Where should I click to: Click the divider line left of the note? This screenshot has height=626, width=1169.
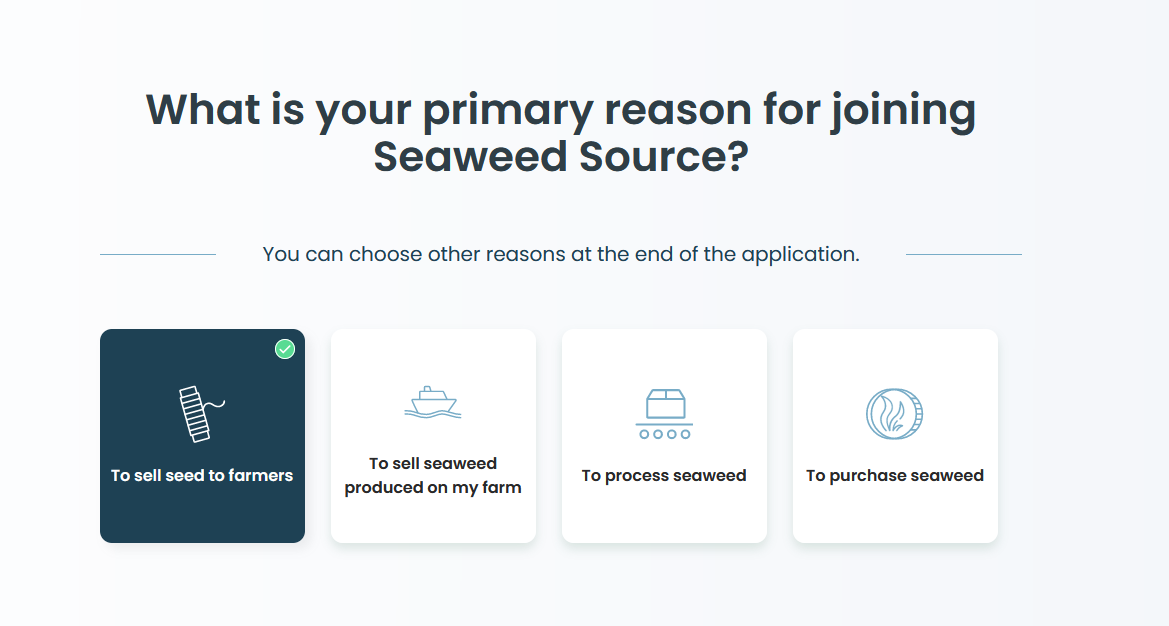pos(158,254)
